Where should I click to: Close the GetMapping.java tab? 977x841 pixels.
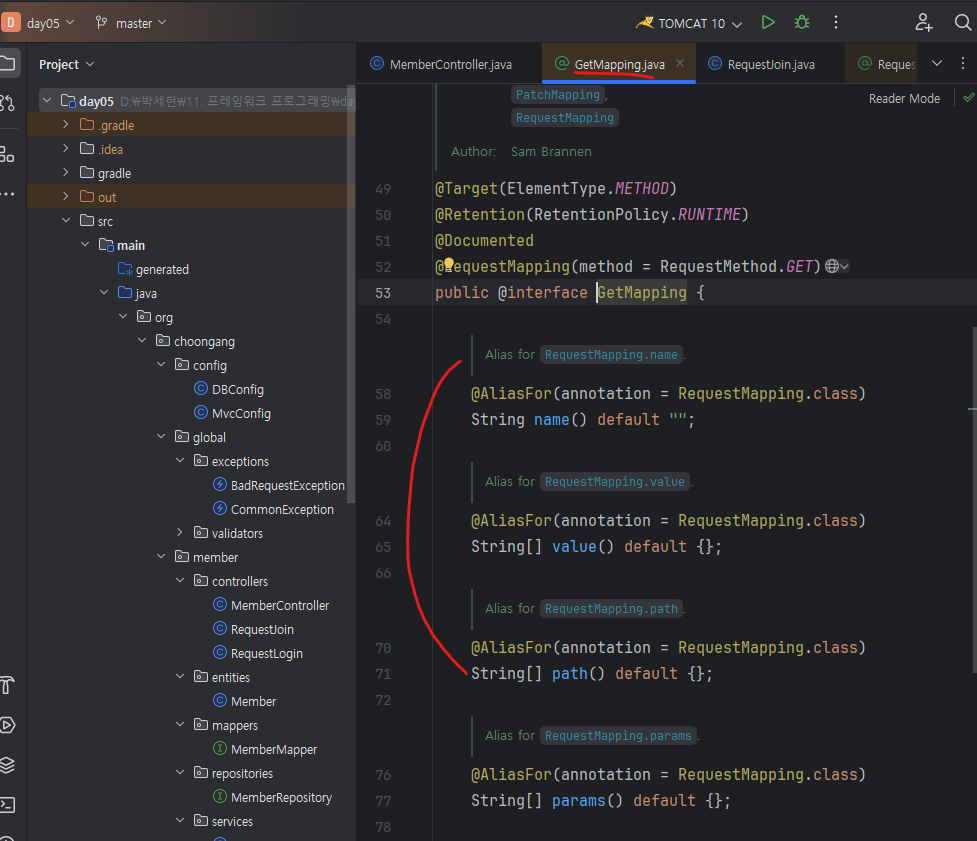pyautogui.click(x=680, y=63)
